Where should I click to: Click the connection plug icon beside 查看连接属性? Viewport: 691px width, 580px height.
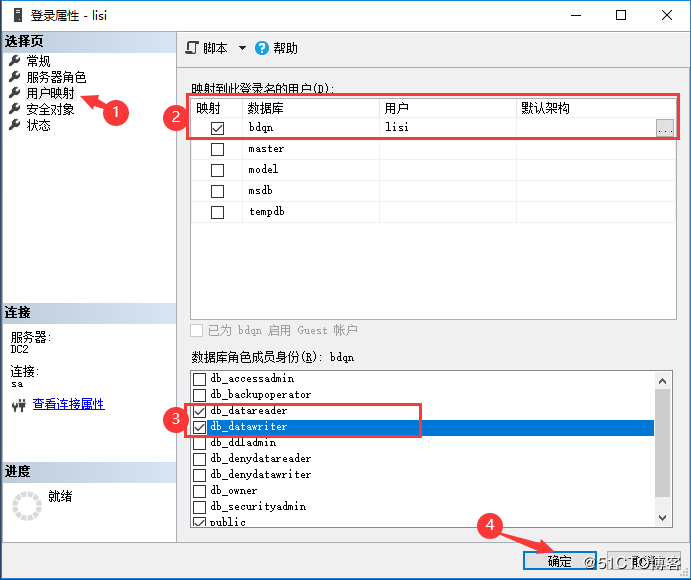tap(19, 405)
